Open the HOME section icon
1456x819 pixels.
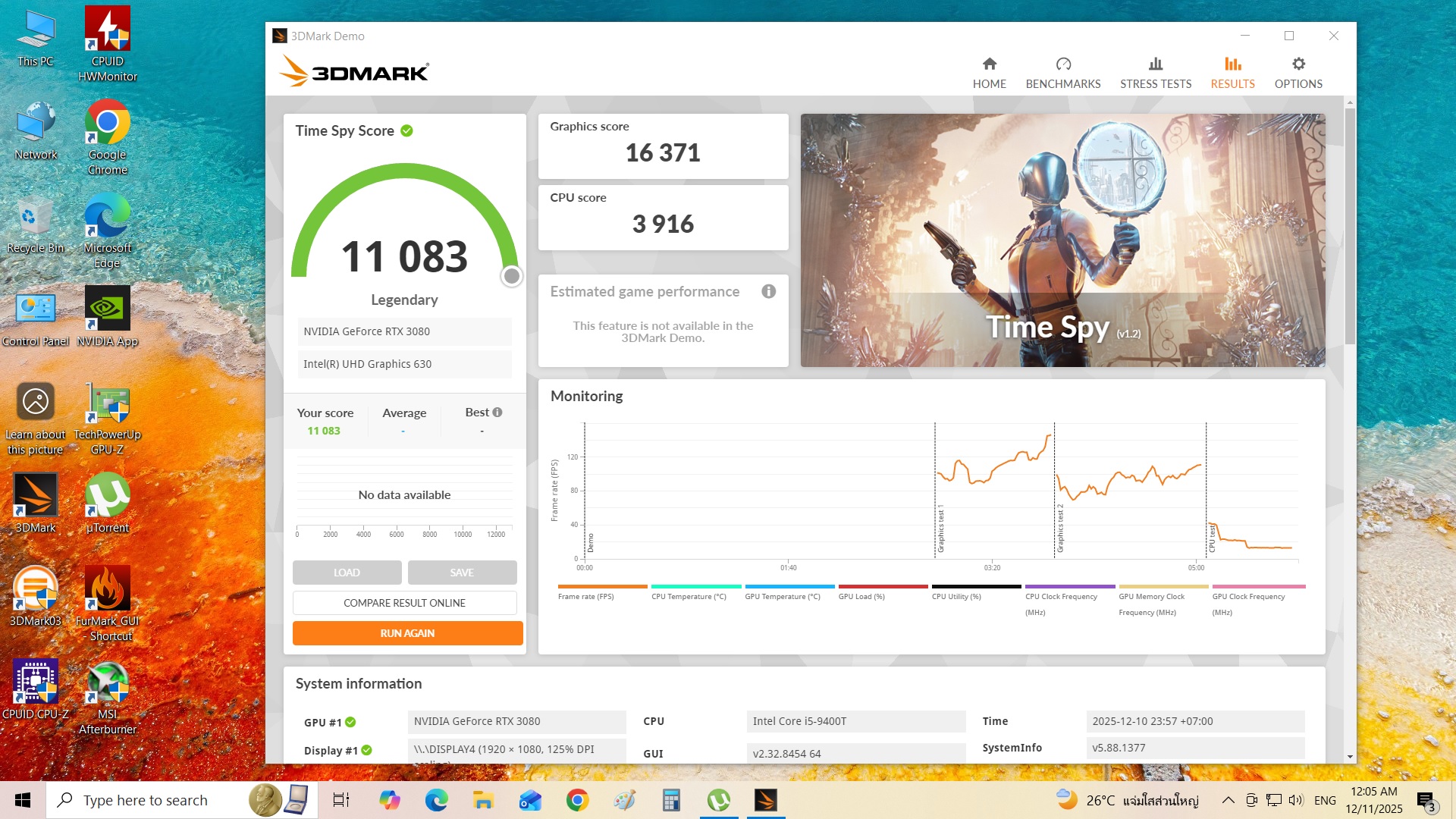(x=989, y=64)
